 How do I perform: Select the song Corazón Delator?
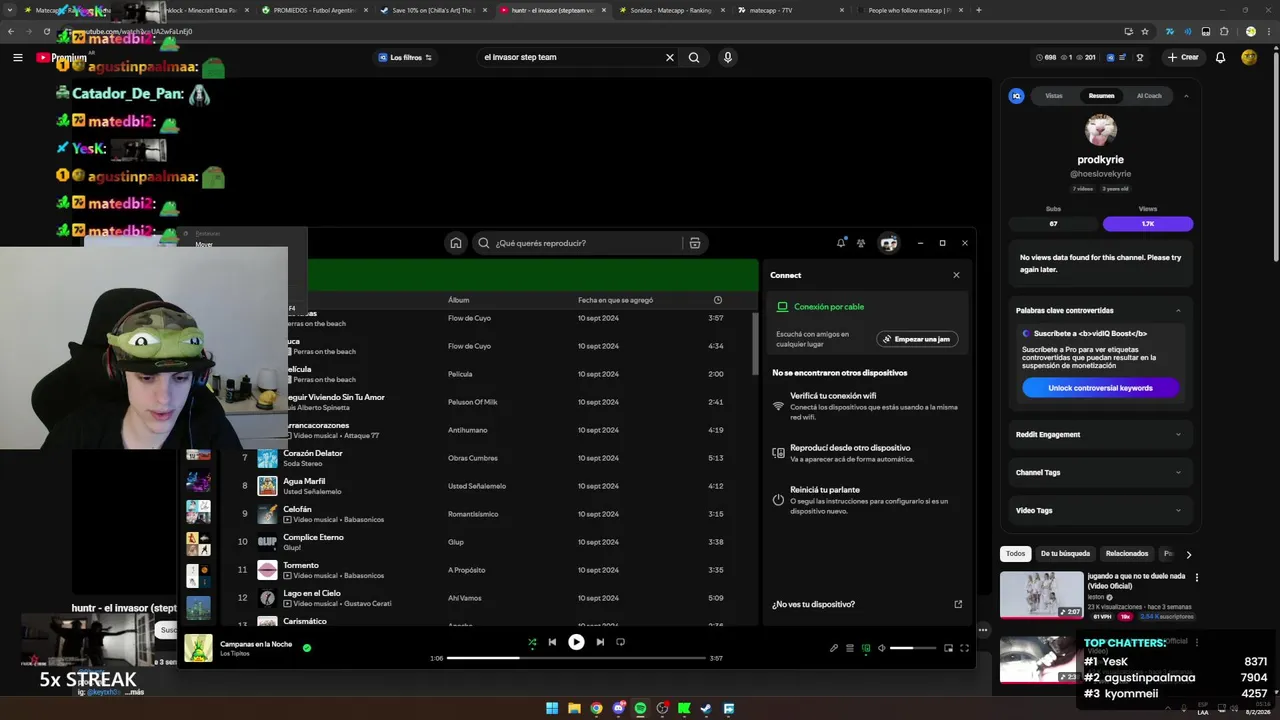(x=313, y=453)
